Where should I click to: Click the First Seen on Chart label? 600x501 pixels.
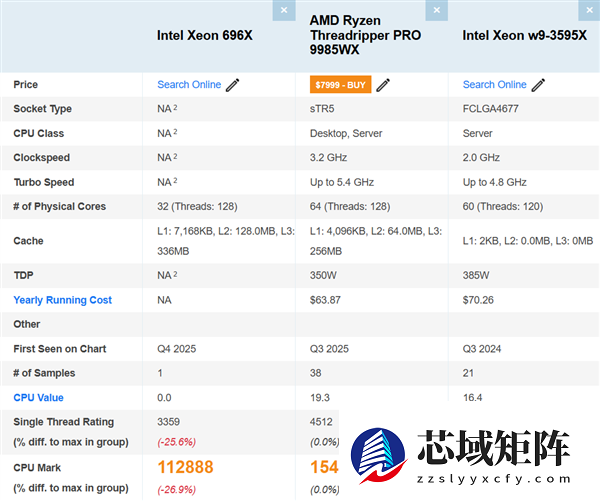(60, 349)
